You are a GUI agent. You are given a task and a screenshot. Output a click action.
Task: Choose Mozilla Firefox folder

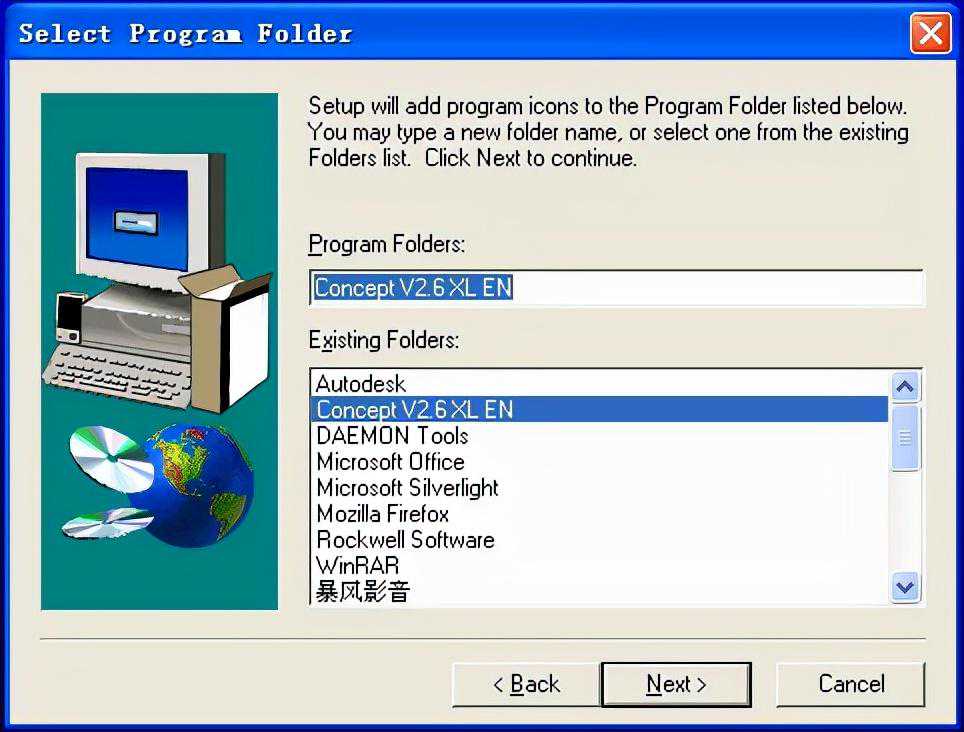coord(599,514)
